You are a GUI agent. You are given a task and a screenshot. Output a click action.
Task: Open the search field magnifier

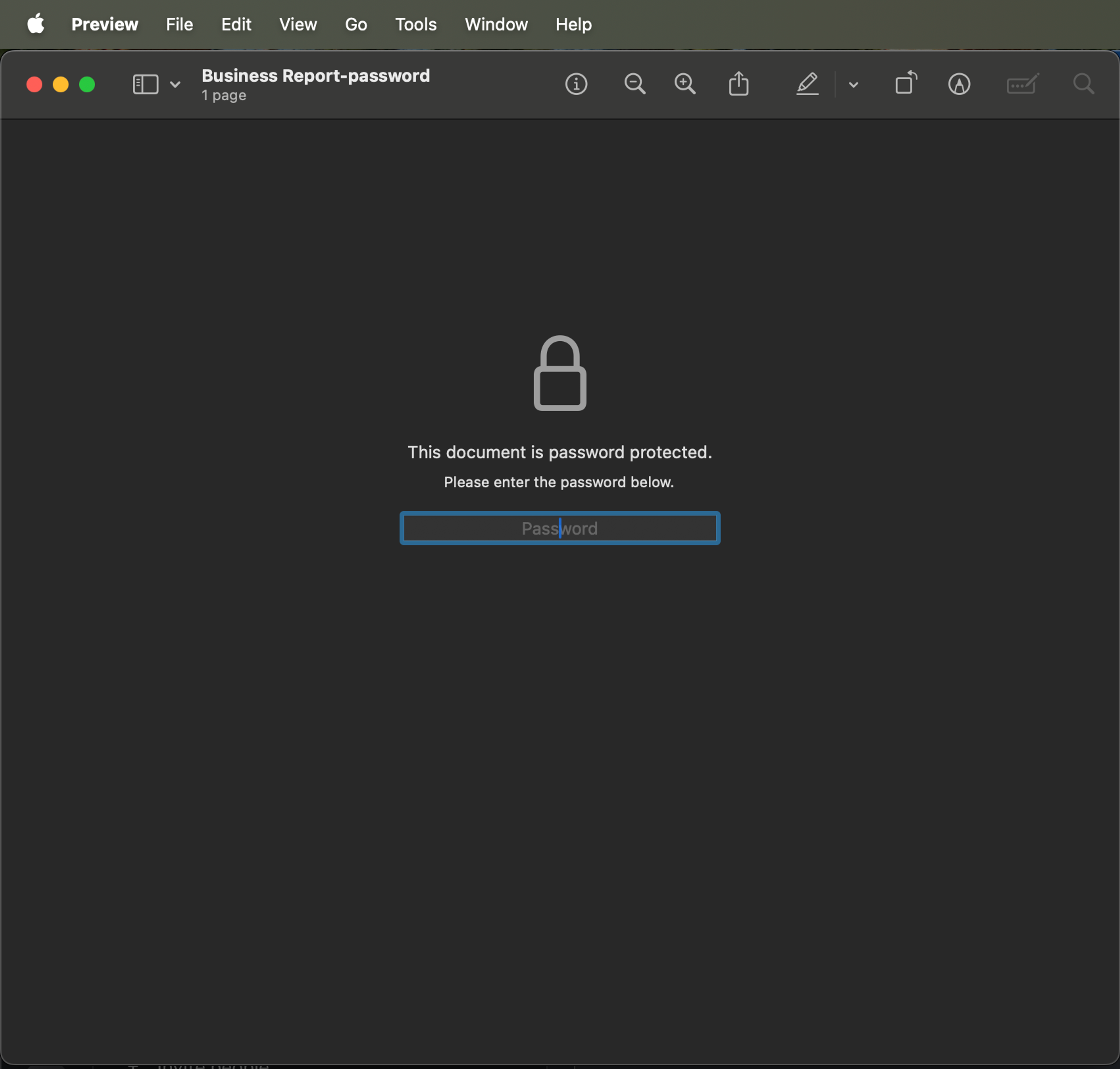click(1084, 84)
